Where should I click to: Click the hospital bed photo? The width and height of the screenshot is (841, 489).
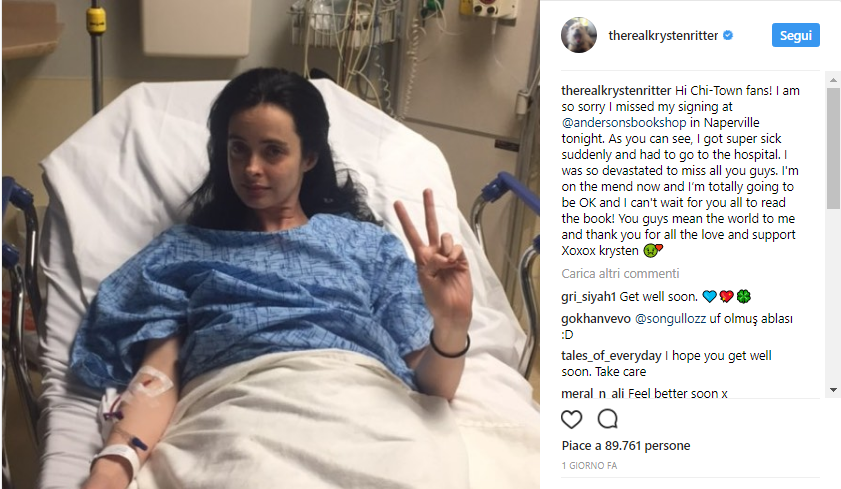(271, 244)
